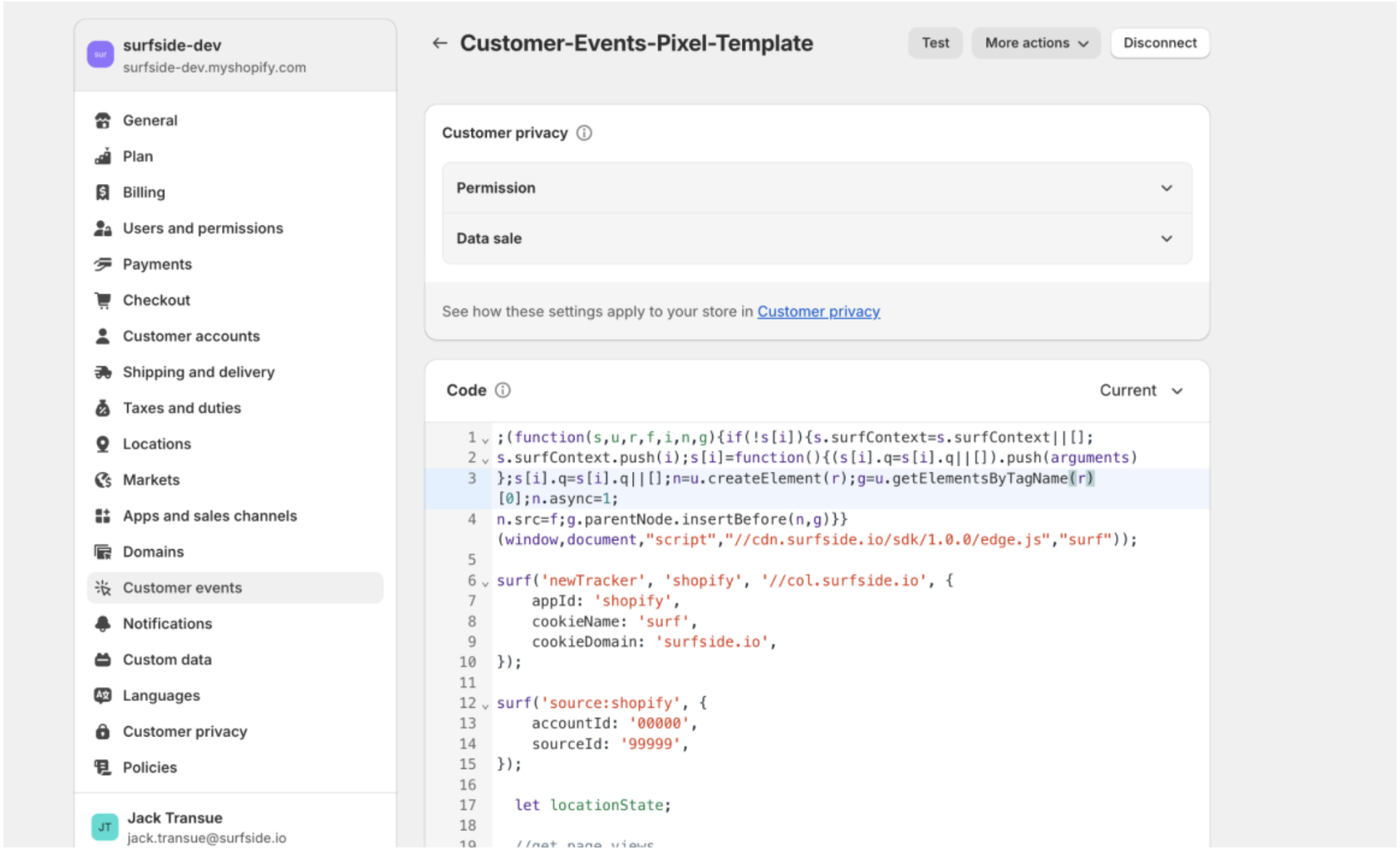This screenshot has height=849, width=1400.
Task: Open Shipping and delivery settings
Action: (235, 372)
